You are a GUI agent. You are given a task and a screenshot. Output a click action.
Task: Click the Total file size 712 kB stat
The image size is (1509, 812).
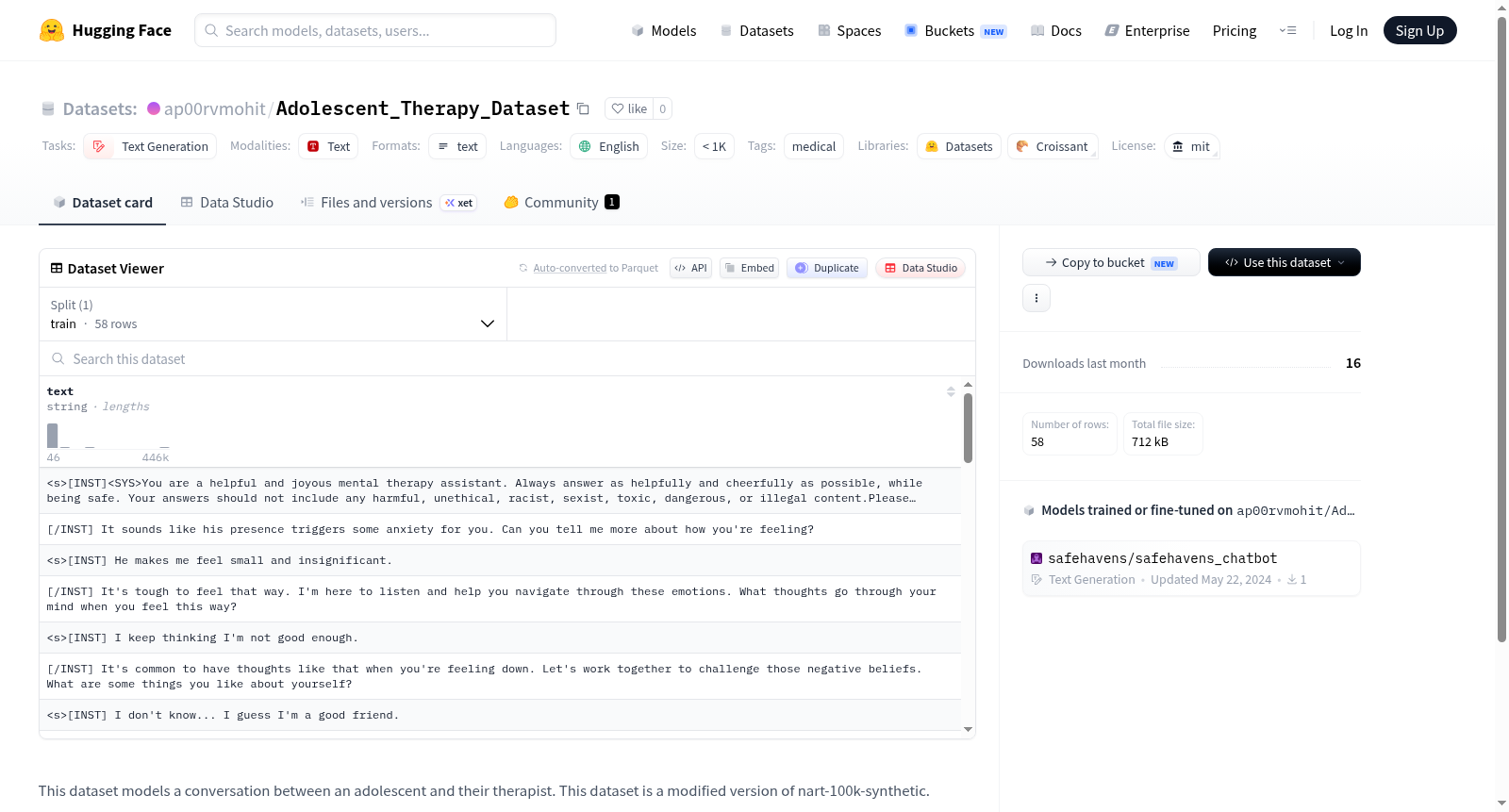[x=1163, y=434]
